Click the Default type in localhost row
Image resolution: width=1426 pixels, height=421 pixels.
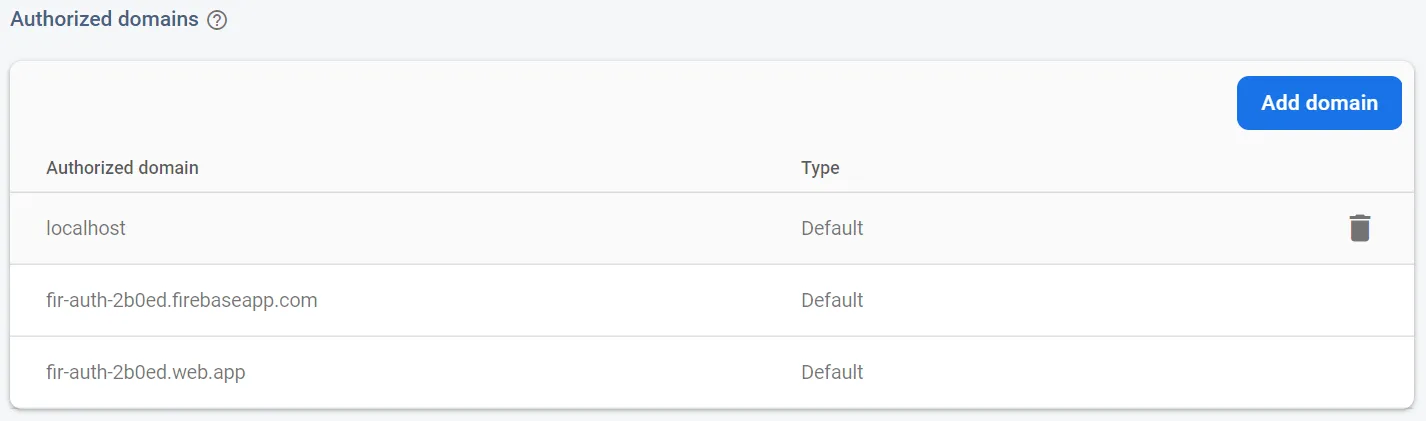click(832, 228)
